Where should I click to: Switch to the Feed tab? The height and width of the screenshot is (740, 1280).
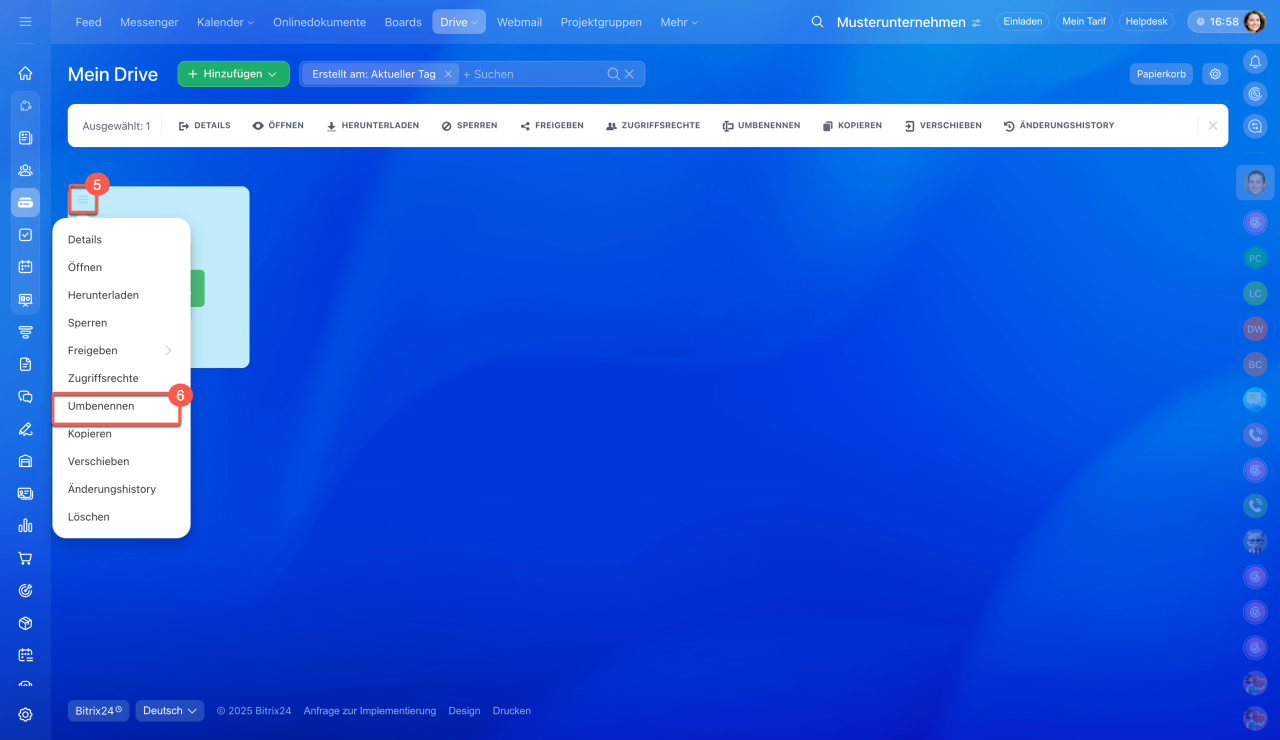point(88,22)
